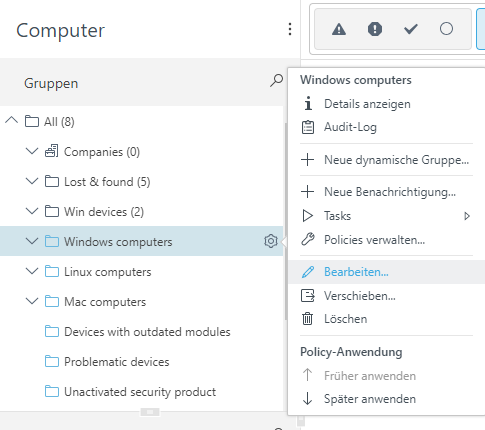Toggle the warning triangle status filter
Image resolution: width=485 pixels, height=430 pixels.
point(339,29)
